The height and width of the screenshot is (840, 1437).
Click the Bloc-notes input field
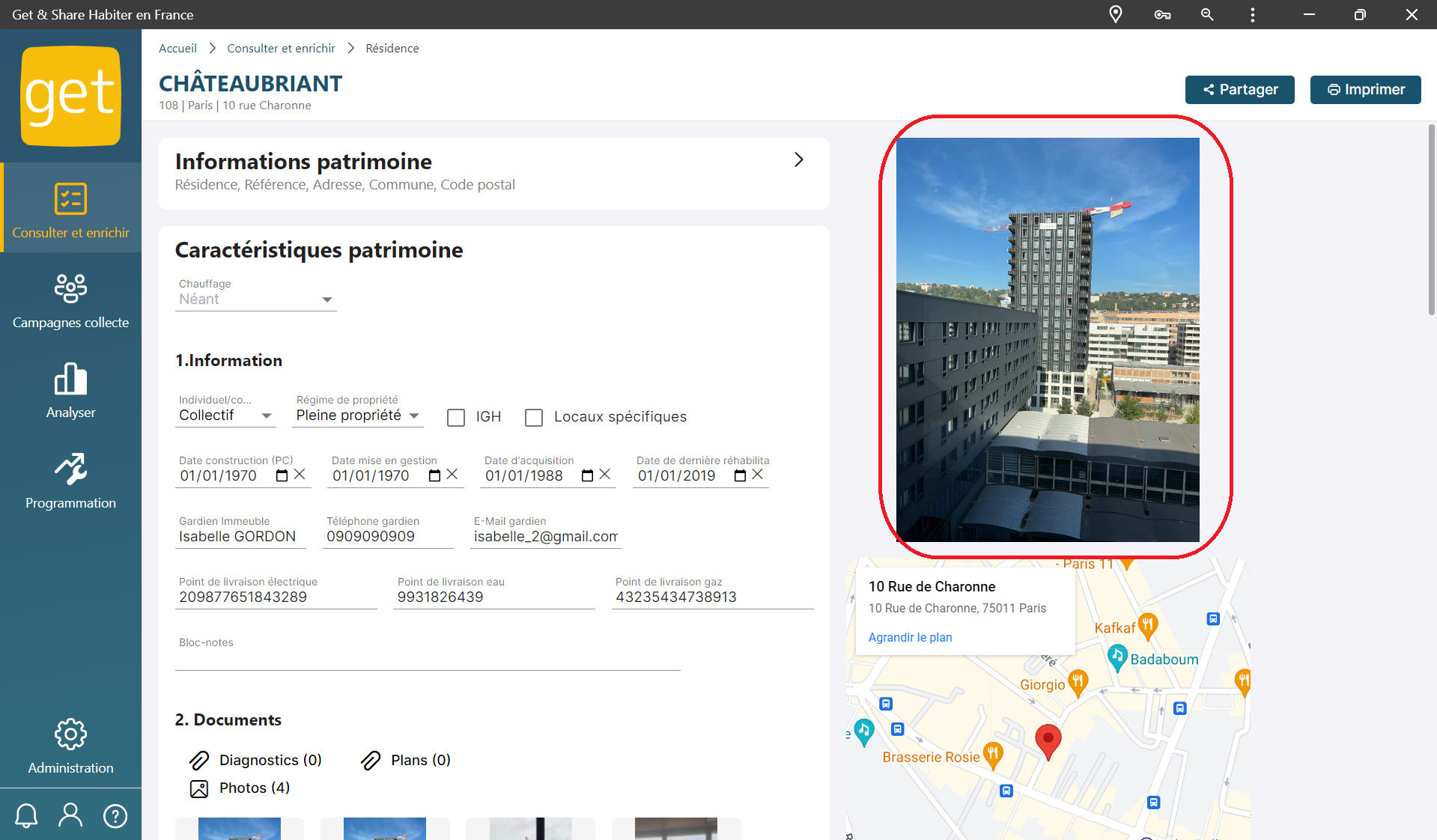coord(427,659)
